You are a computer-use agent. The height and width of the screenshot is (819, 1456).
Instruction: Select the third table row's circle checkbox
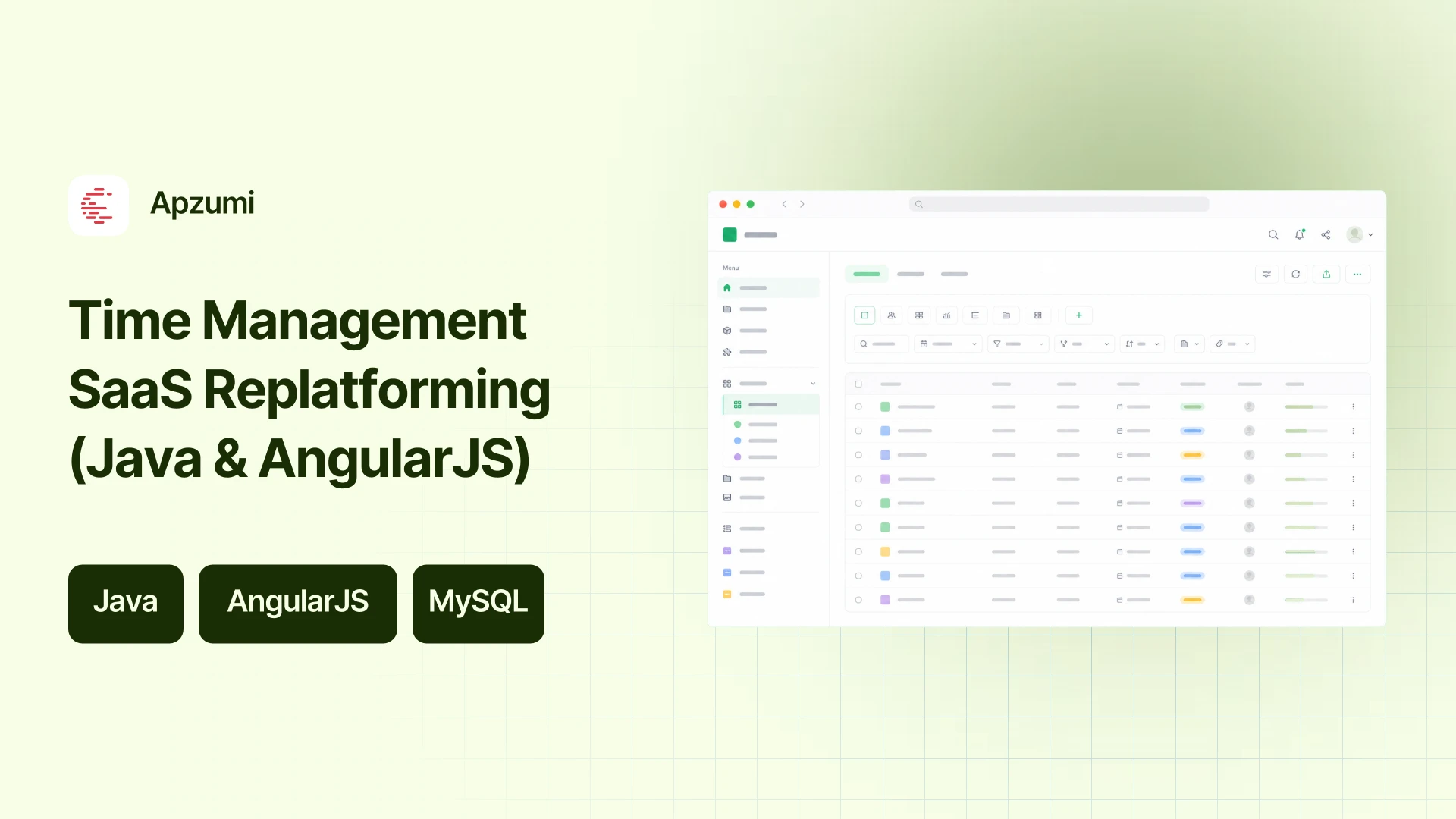coord(858,455)
